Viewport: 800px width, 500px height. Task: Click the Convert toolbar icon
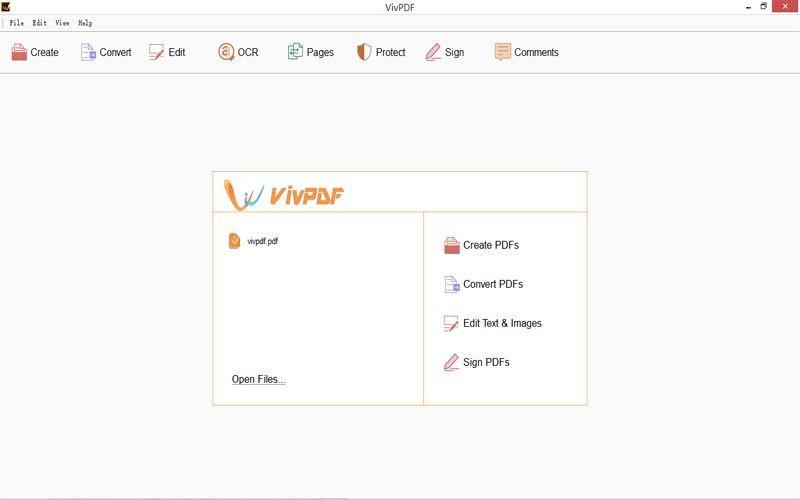[88, 52]
